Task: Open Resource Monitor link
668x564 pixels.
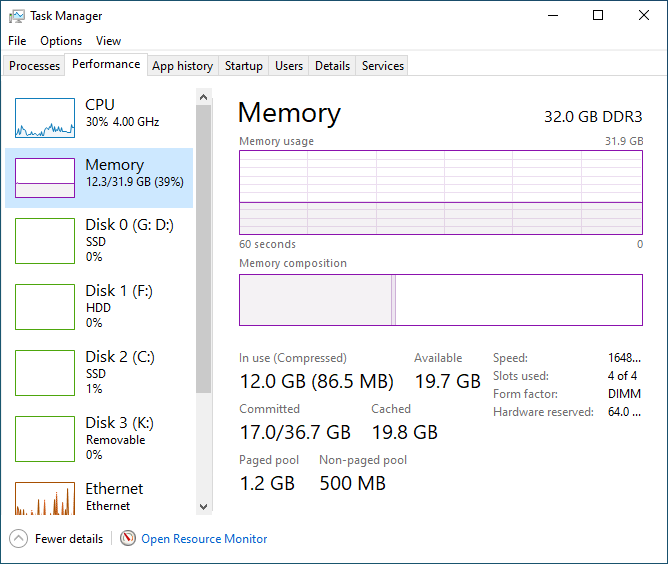Action: pyautogui.click(x=204, y=539)
